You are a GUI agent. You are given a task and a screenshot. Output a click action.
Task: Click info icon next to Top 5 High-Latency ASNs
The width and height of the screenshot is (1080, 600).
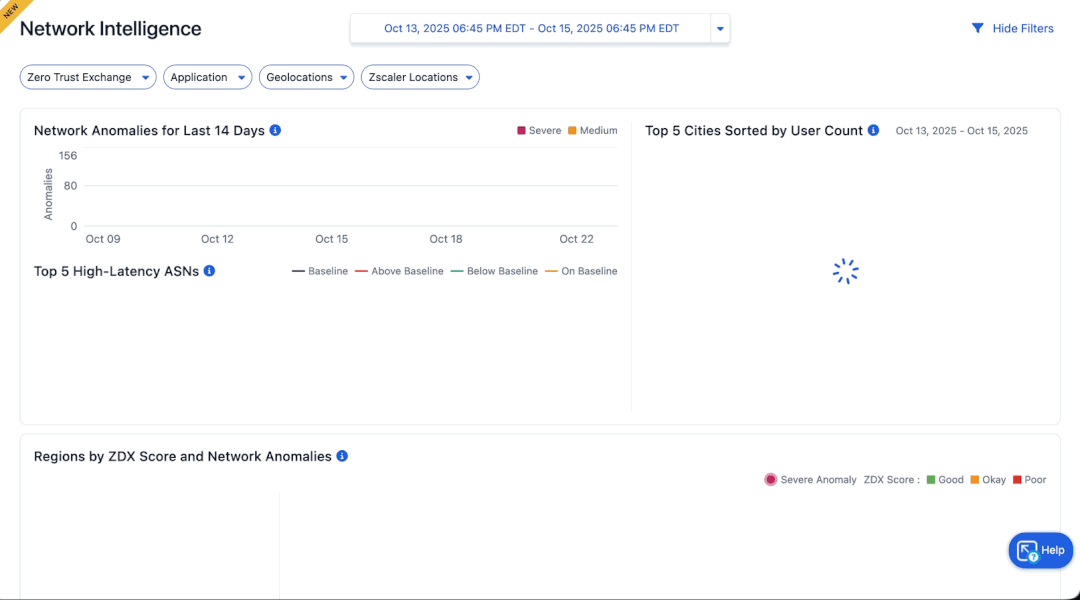coord(209,271)
